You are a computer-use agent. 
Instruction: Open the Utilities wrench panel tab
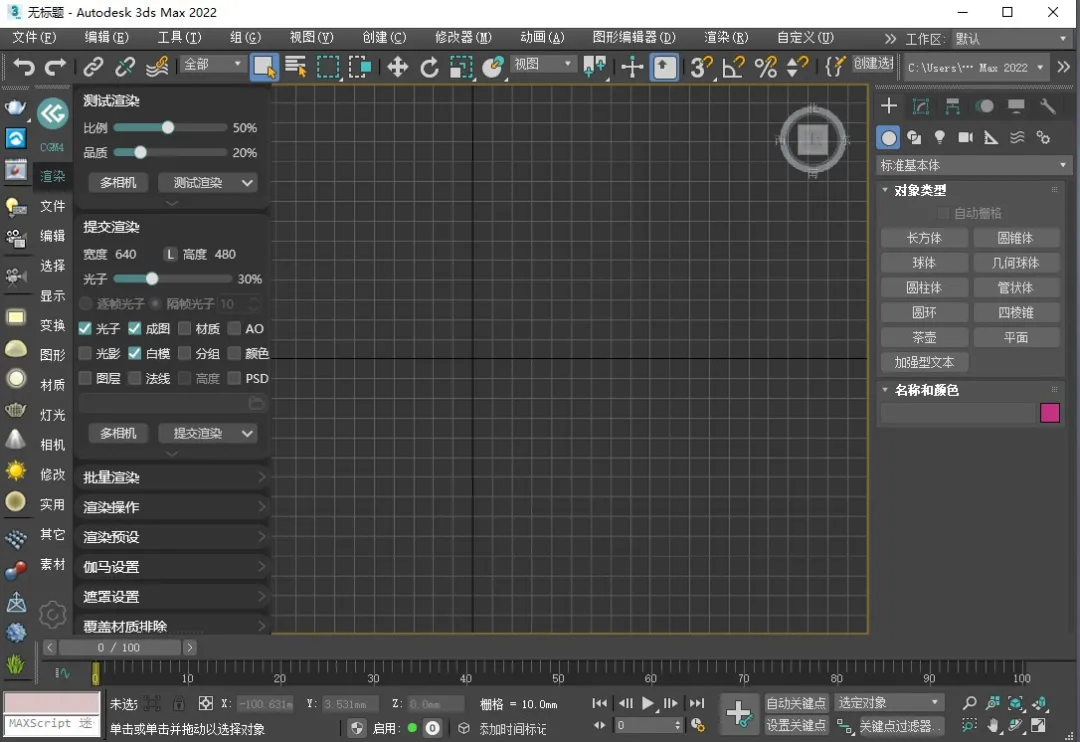tap(1048, 106)
